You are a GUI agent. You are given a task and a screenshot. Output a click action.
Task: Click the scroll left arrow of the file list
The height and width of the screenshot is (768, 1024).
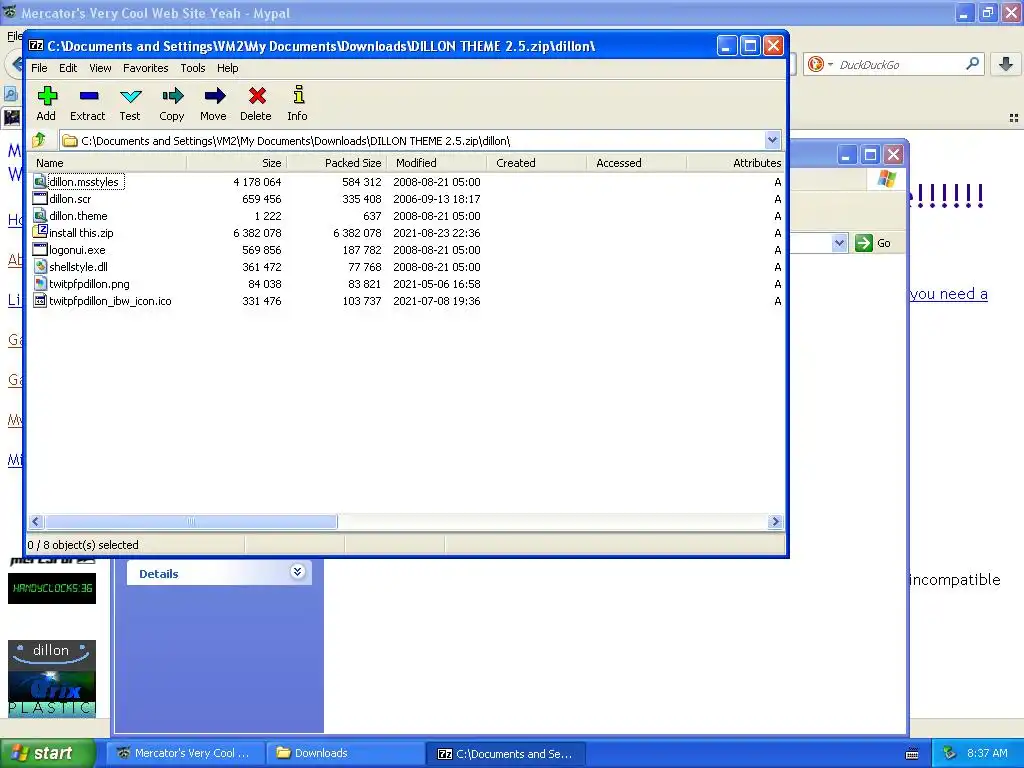[x=36, y=521]
